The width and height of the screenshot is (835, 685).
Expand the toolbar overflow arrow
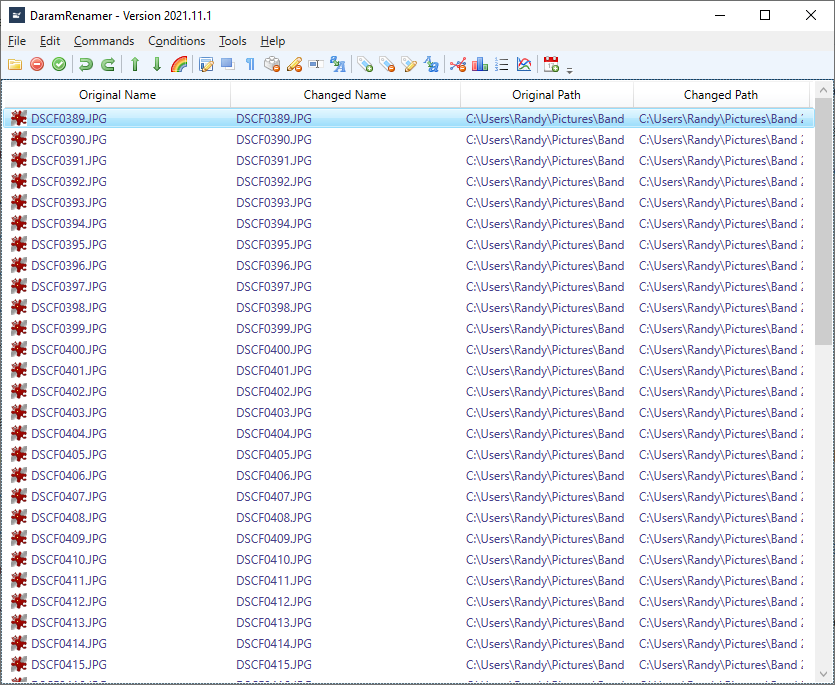[569, 70]
